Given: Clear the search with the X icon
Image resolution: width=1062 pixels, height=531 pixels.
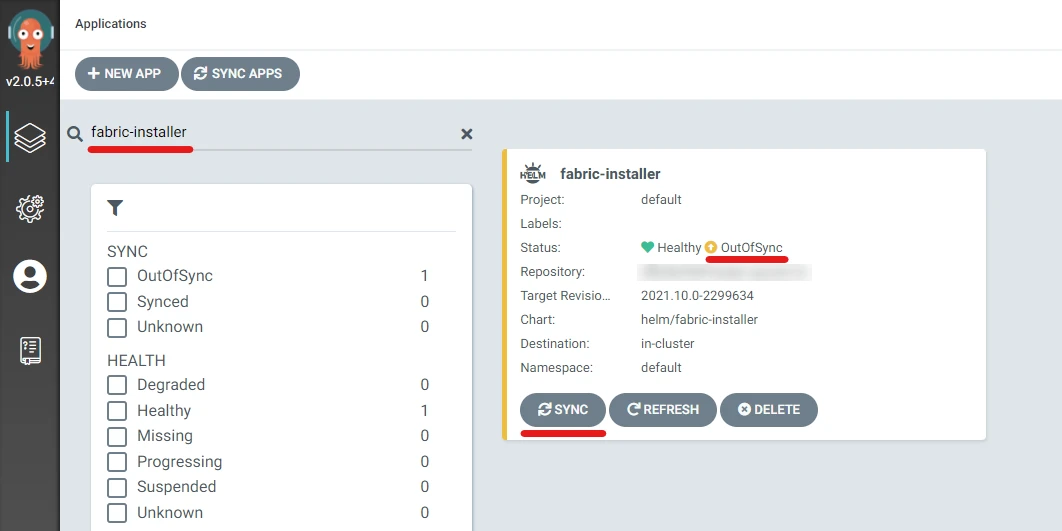Looking at the screenshot, I should click(x=467, y=134).
